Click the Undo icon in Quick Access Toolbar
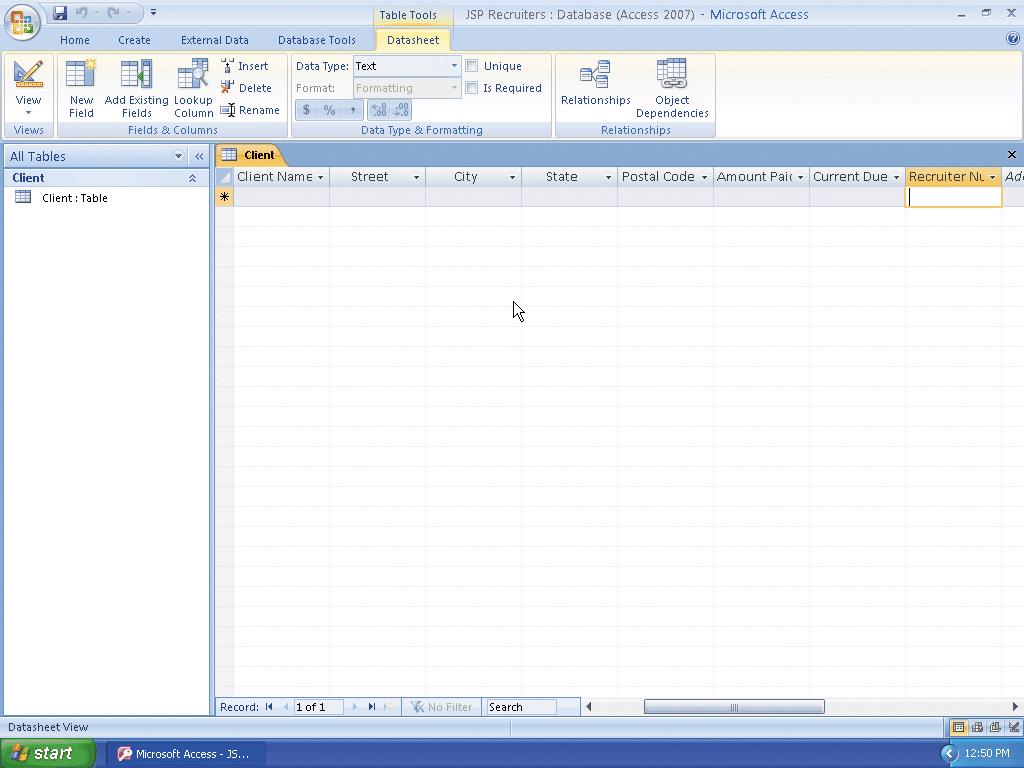Screen dimensions: 1024x768 point(82,13)
